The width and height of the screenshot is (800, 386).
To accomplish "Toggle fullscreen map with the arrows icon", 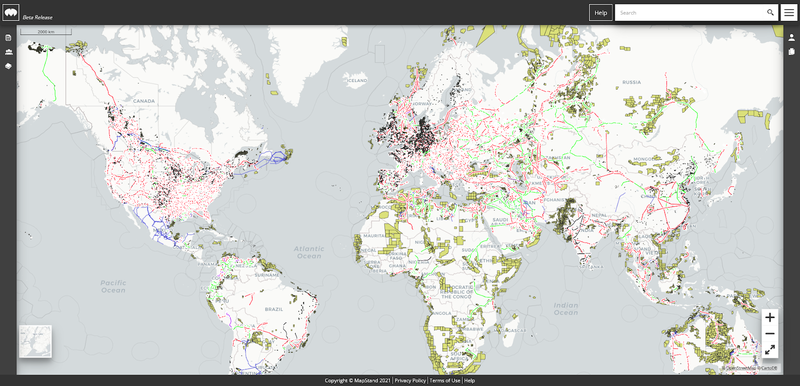I will [x=770, y=350].
